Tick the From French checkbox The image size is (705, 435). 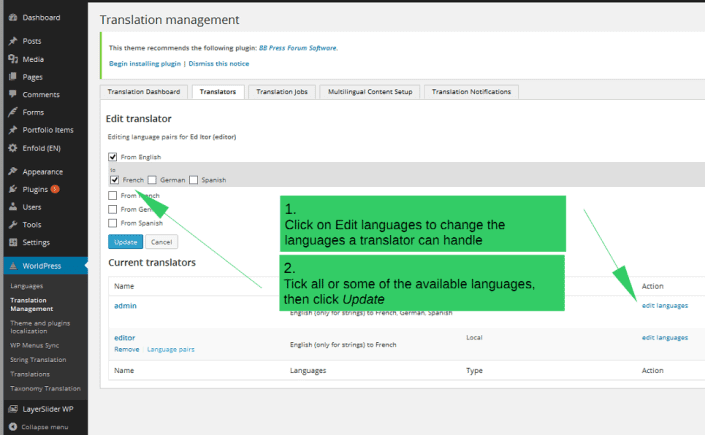(x=112, y=195)
